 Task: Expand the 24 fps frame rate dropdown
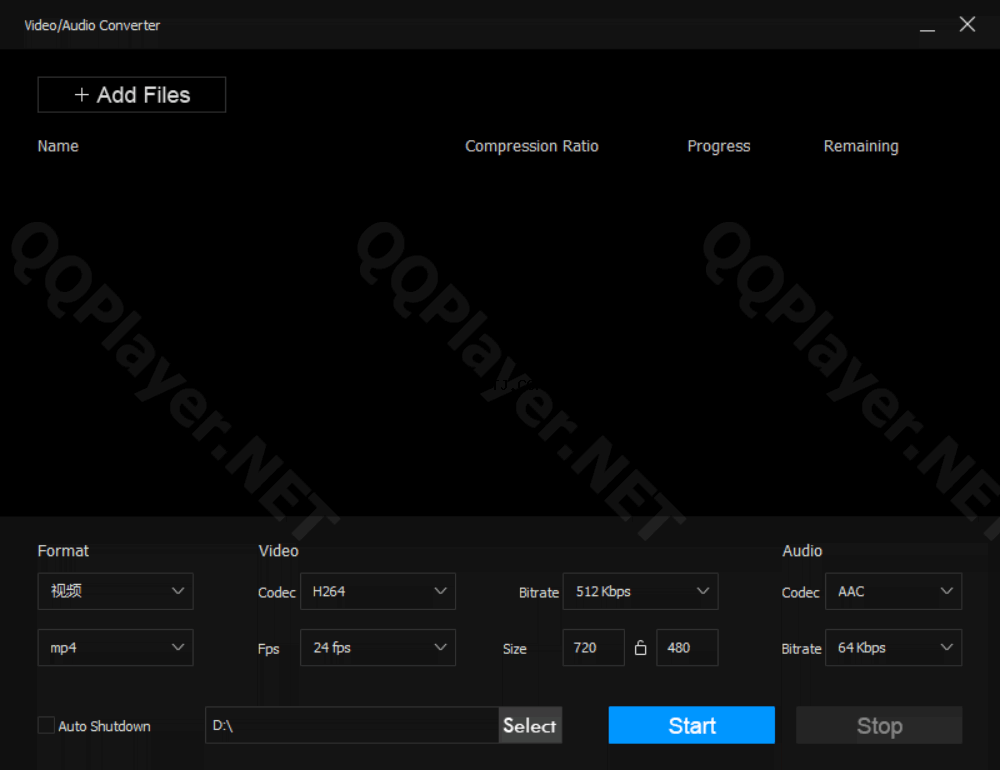378,648
